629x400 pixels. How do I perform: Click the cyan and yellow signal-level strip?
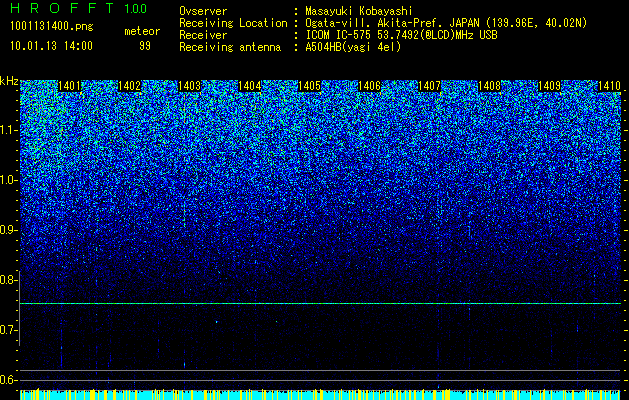coord(321,394)
